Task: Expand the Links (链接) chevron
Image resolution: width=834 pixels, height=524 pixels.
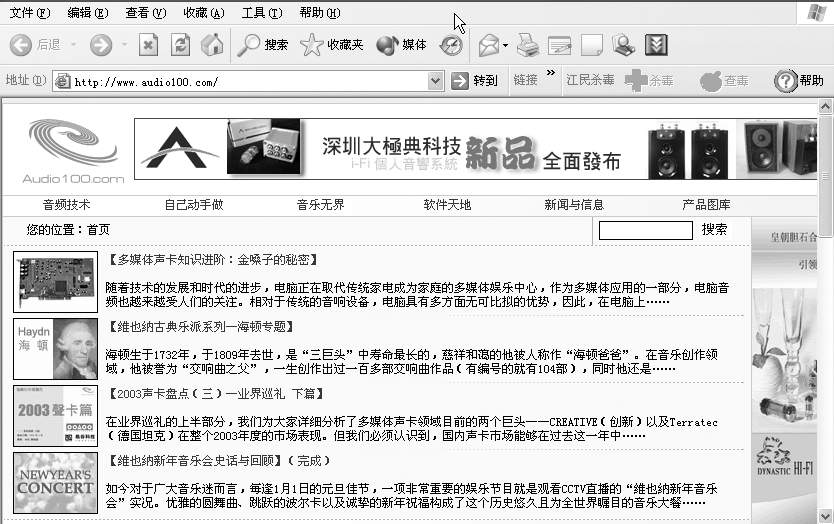Action: (x=551, y=72)
